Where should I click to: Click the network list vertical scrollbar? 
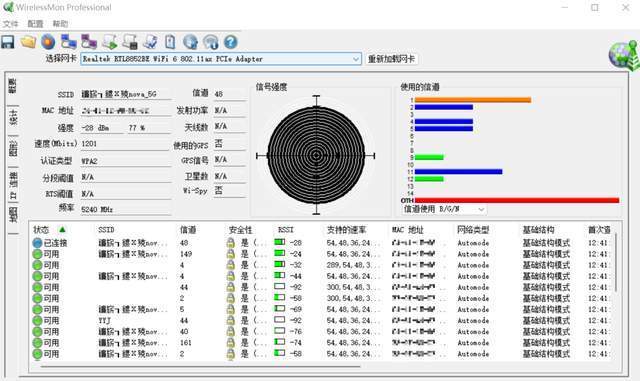click(616, 261)
